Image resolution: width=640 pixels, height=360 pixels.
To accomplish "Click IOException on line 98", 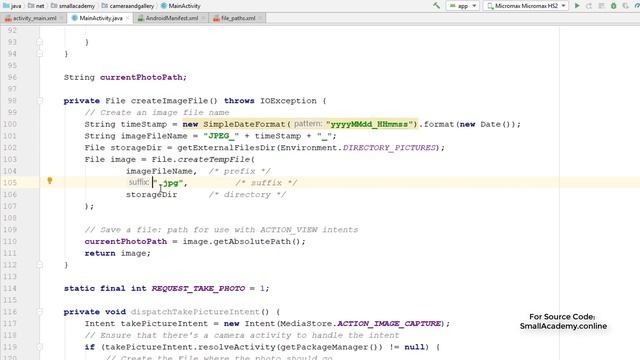I will click(288, 100).
